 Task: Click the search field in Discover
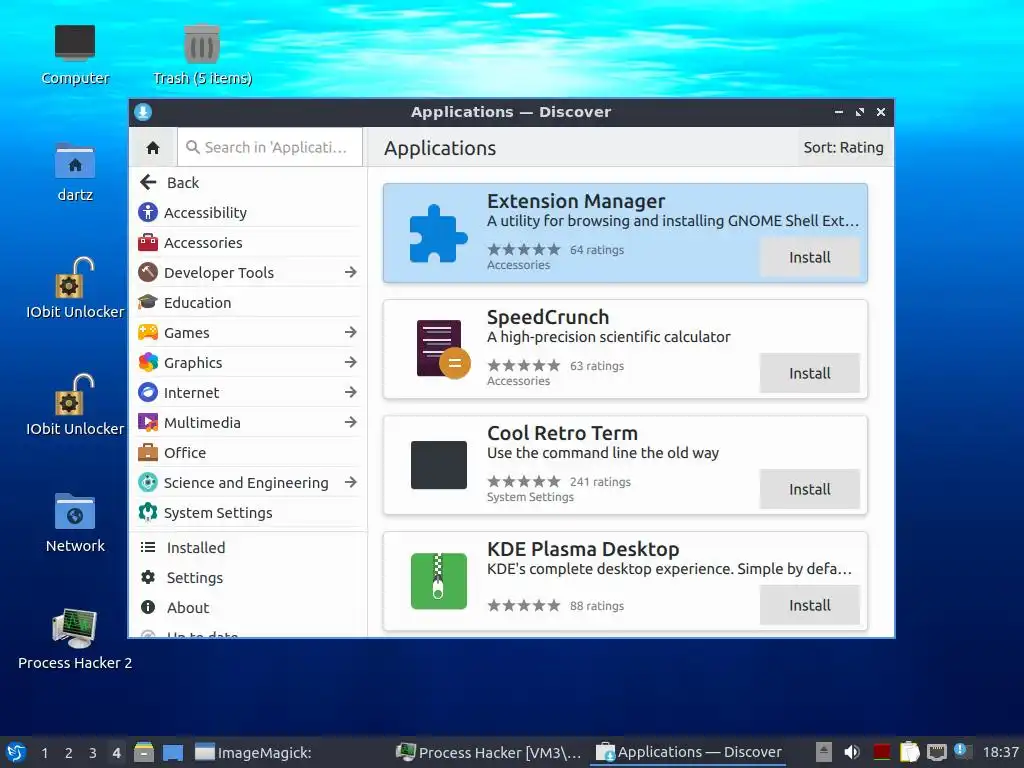pyautogui.click(x=270, y=148)
